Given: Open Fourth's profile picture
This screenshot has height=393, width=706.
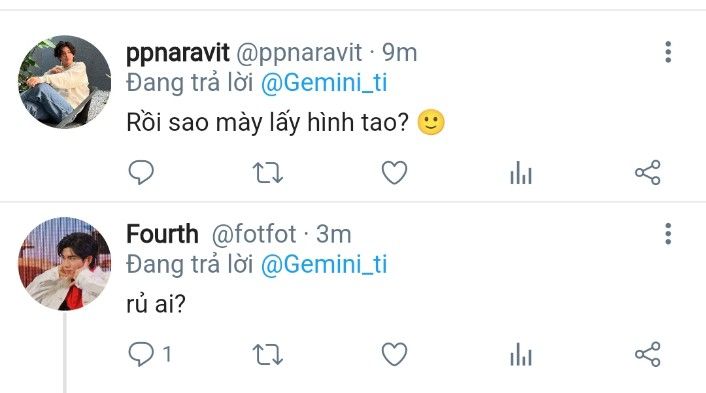Looking at the screenshot, I should click(x=64, y=264).
